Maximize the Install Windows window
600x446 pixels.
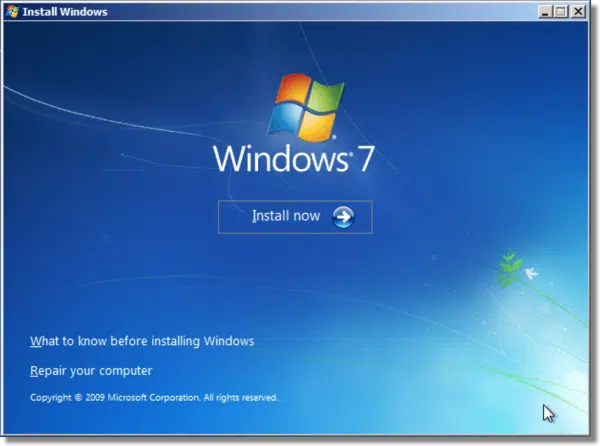[561, 12]
